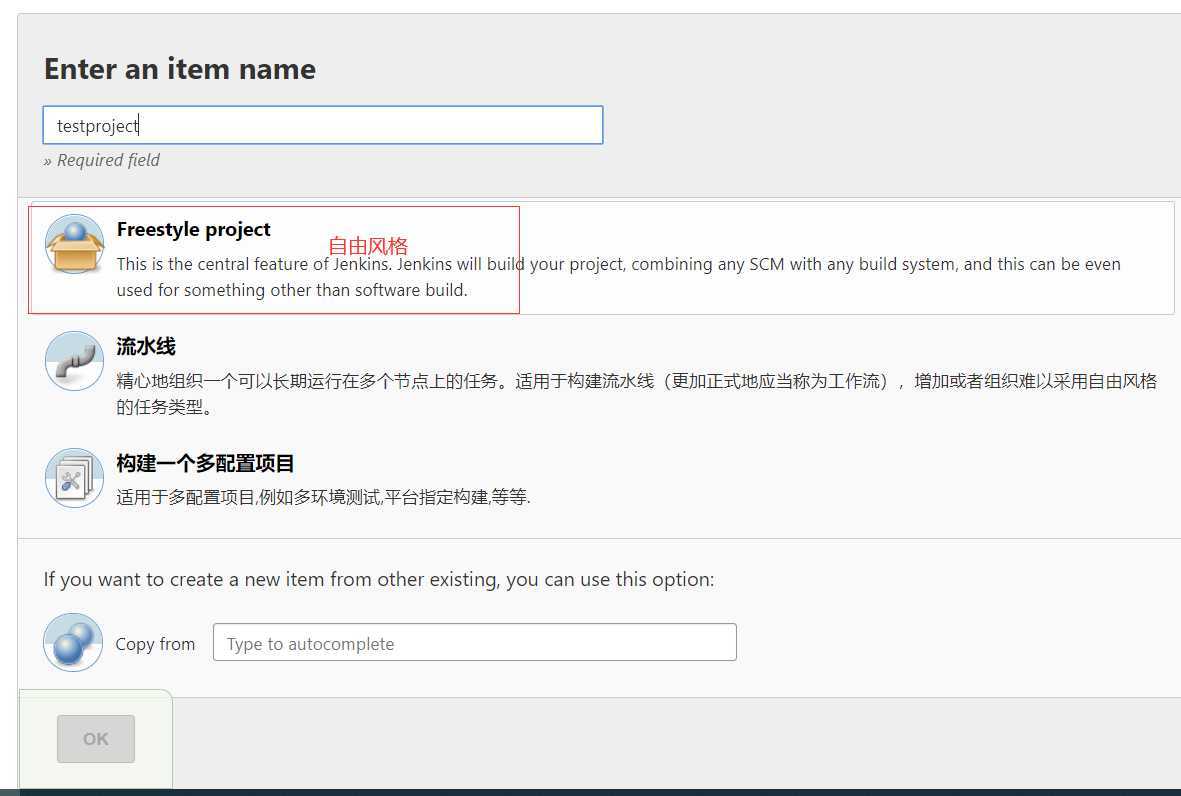Click the bottom dark status bar
Image resolution: width=1181 pixels, height=796 pixels.
point(590,791)
